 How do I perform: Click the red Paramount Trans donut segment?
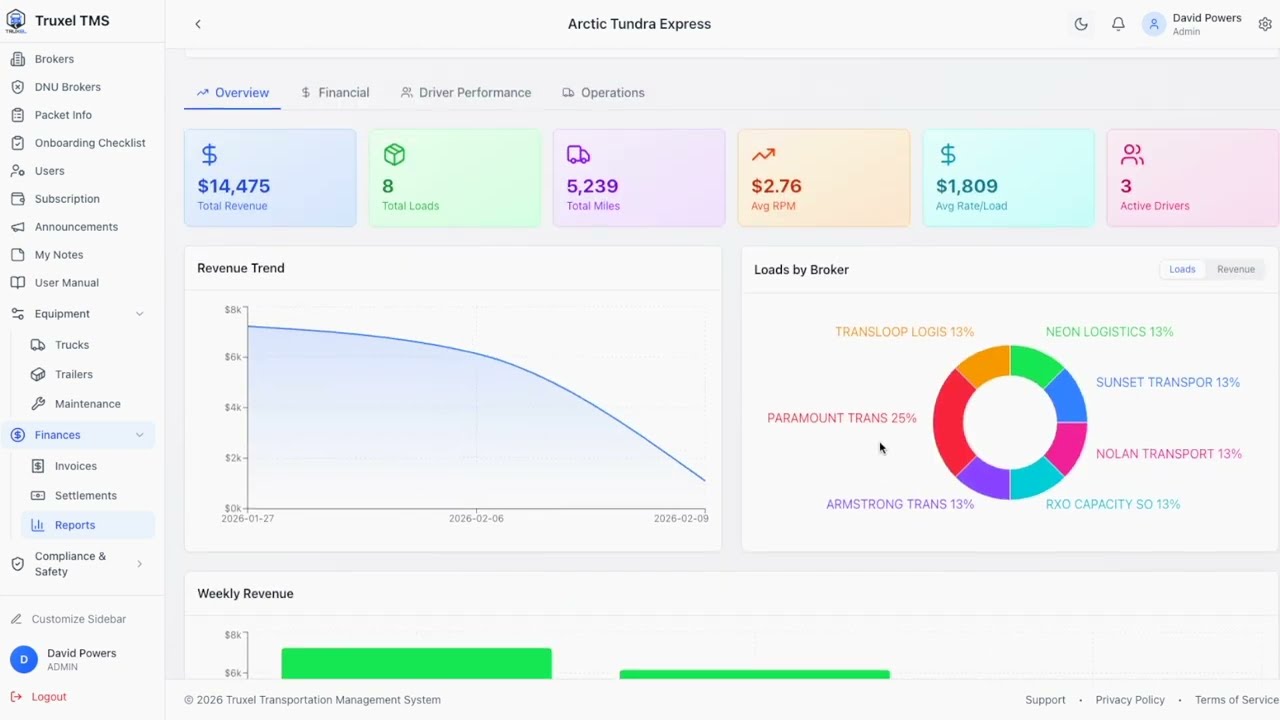click(949, 421)
